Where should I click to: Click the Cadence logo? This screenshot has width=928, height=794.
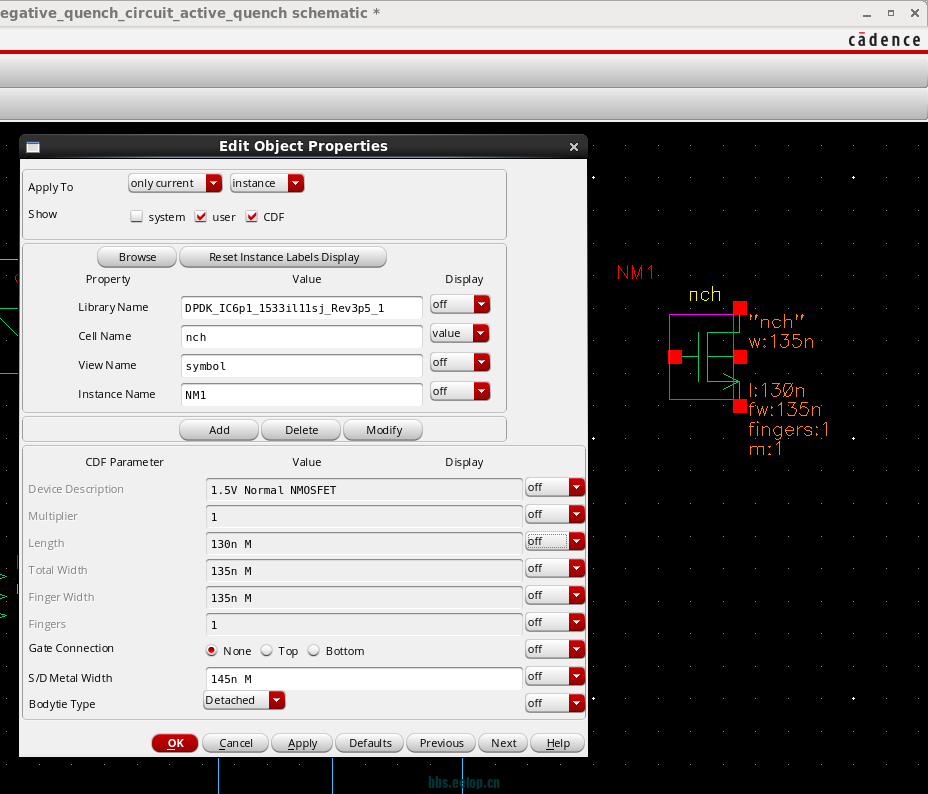[x=884, y=40]
